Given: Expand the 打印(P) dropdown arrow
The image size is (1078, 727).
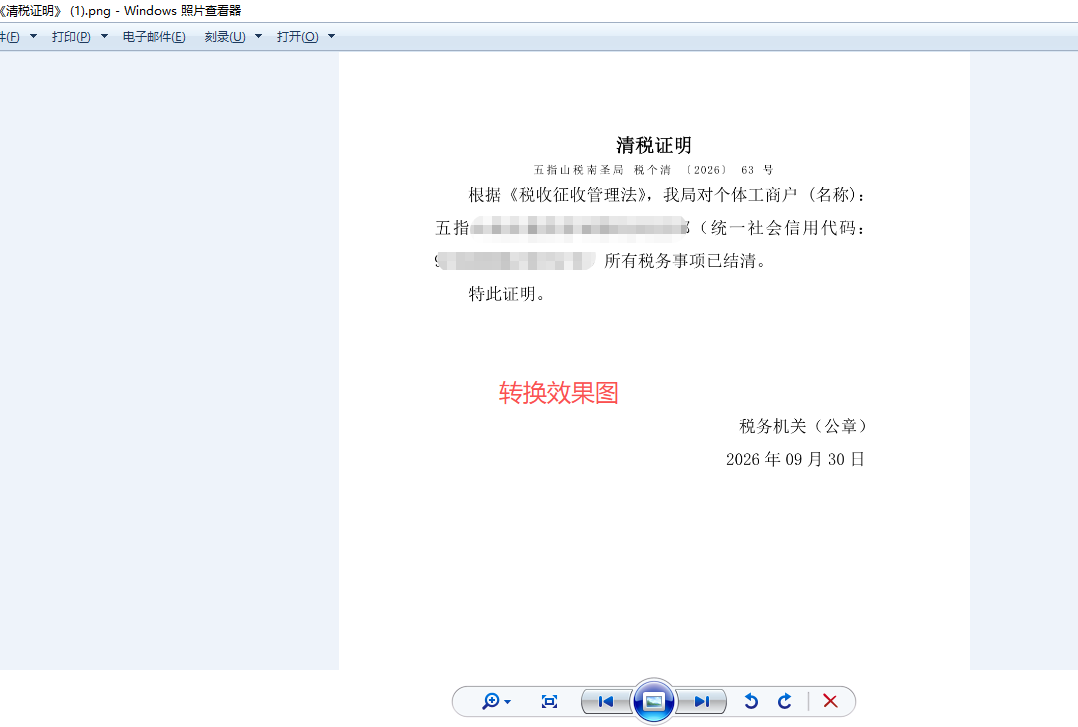Looking at the screenshot, I should [x=104, y=36].
